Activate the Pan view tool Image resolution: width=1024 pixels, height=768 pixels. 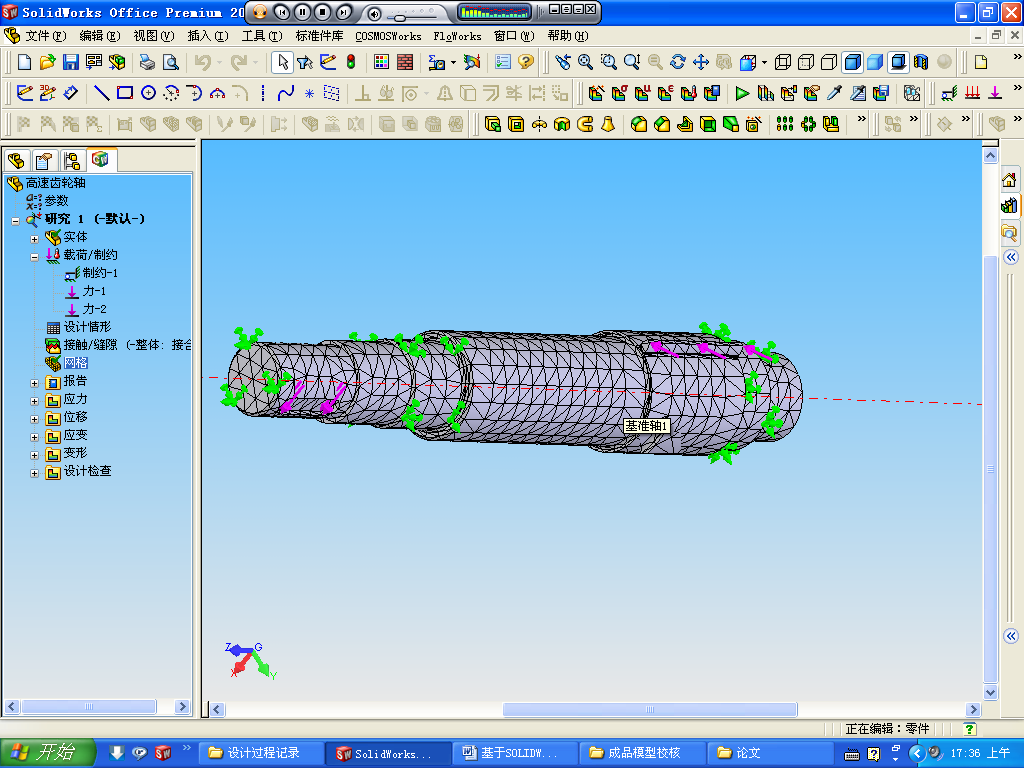[701, 62]
